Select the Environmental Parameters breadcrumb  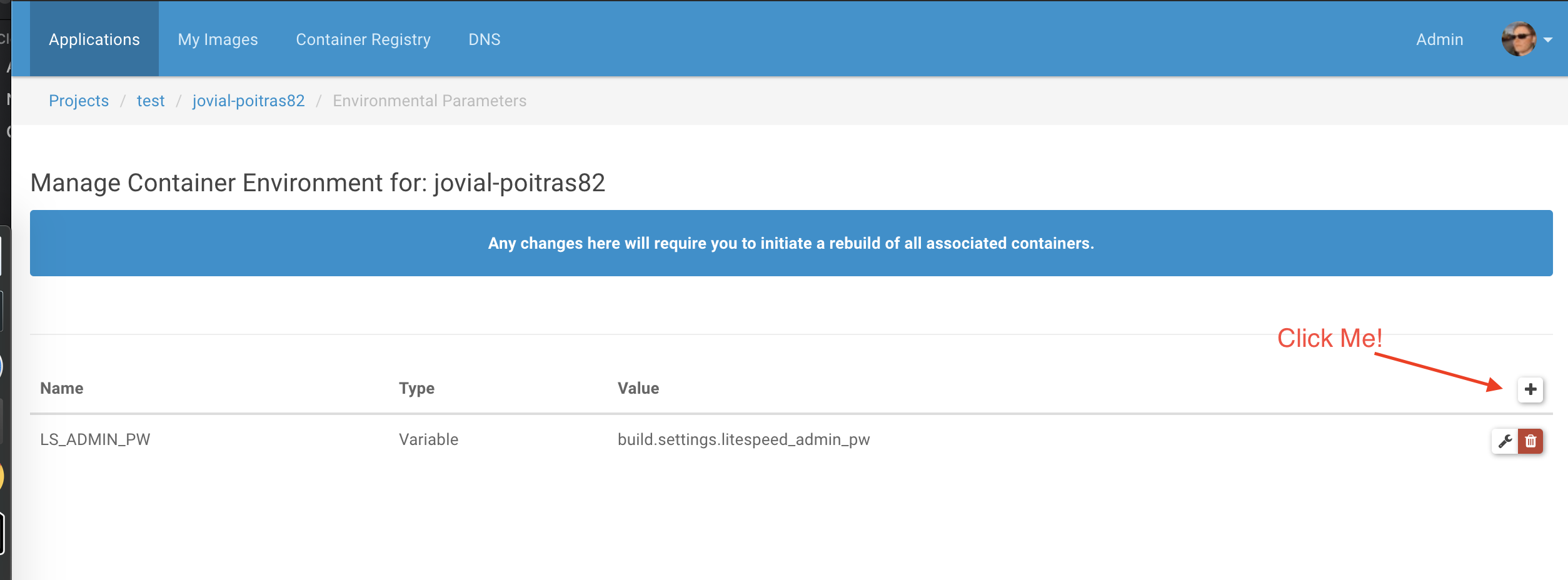tap(430, 101)
